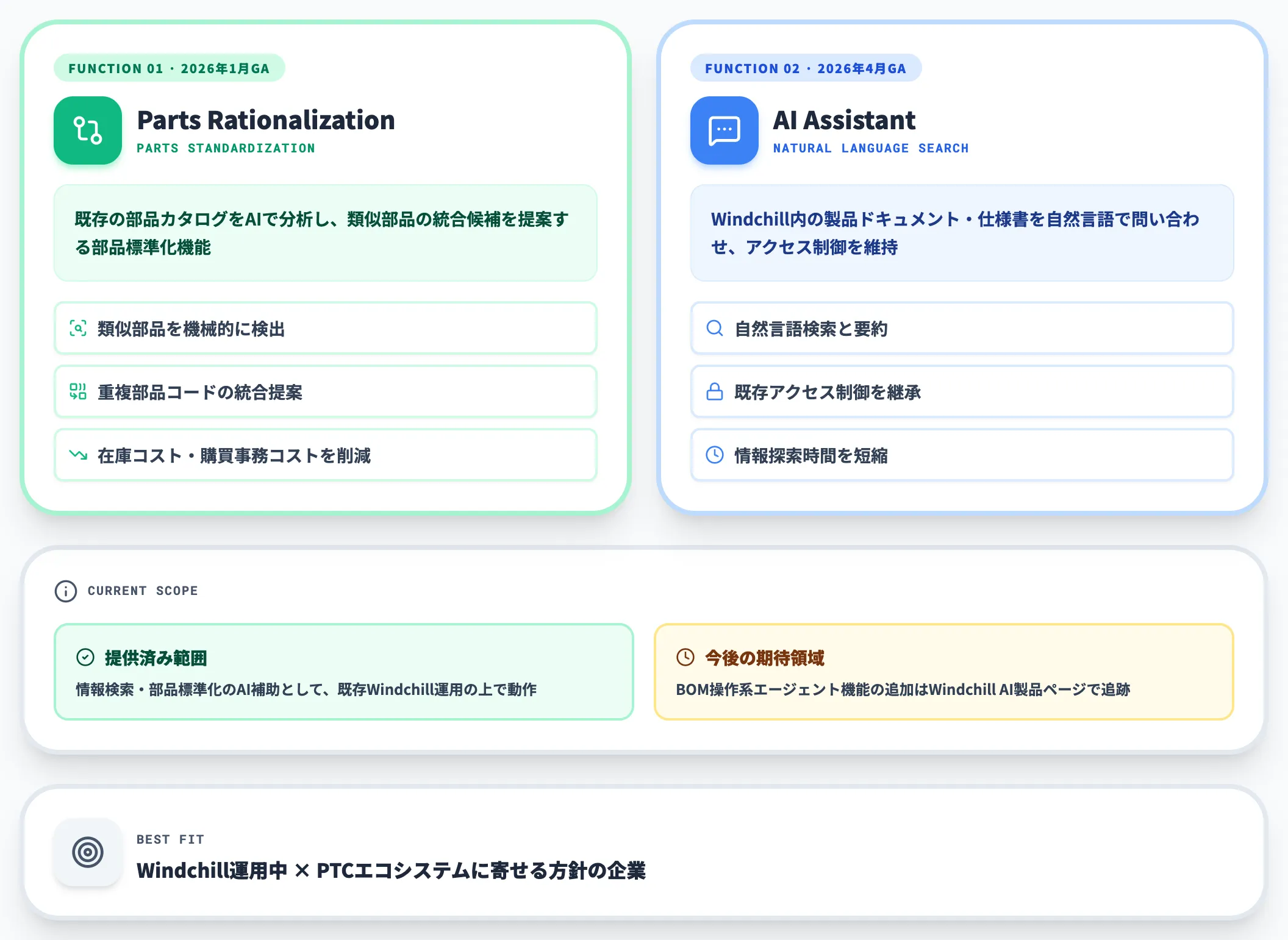Screen dimensions: 1288x940
Task: Select the 自然言語検索と要約 row
Action: (962, 329)
